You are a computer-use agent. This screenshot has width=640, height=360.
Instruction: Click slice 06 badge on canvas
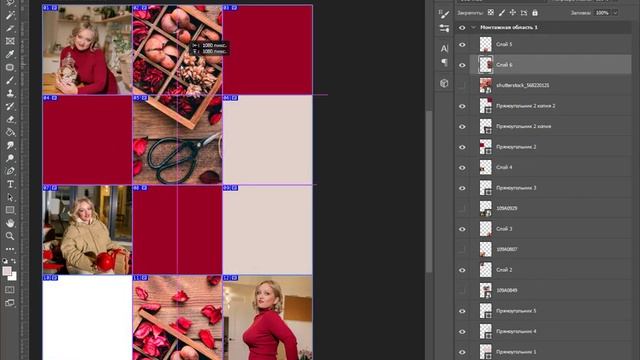[230, 98]
